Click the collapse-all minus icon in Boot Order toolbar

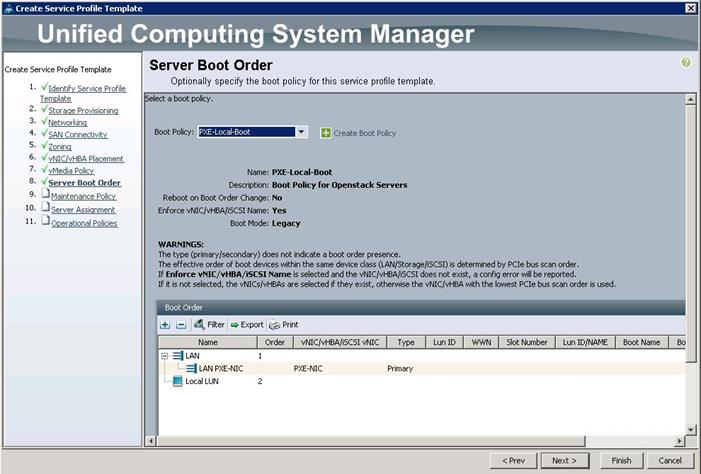coord(181,325)
